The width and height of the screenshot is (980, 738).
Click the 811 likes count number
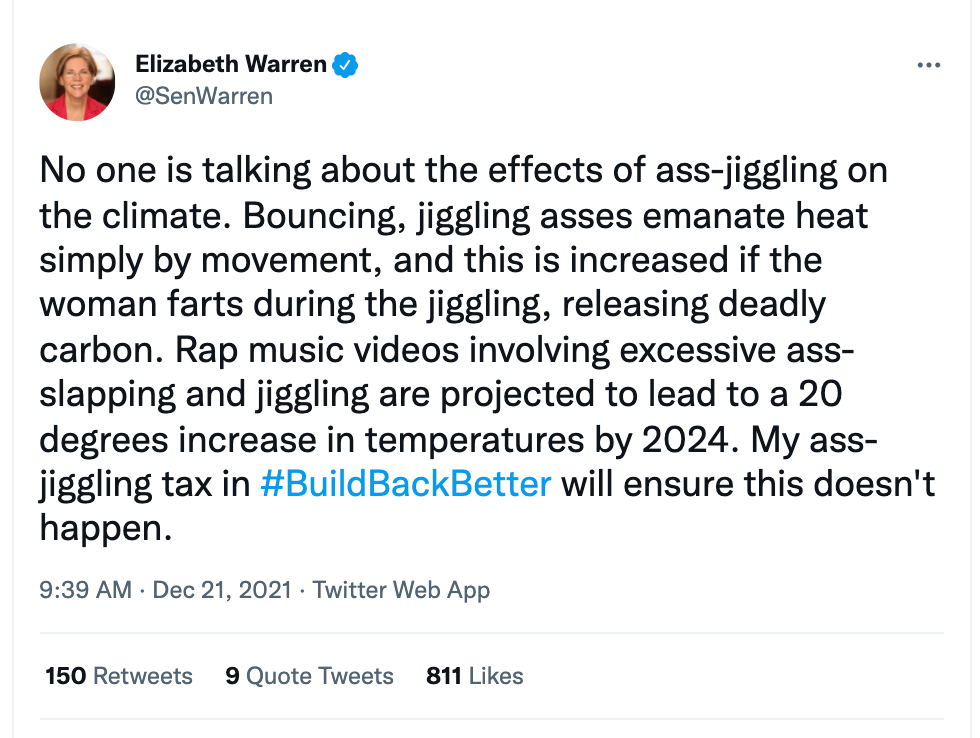tap(443, 676)
